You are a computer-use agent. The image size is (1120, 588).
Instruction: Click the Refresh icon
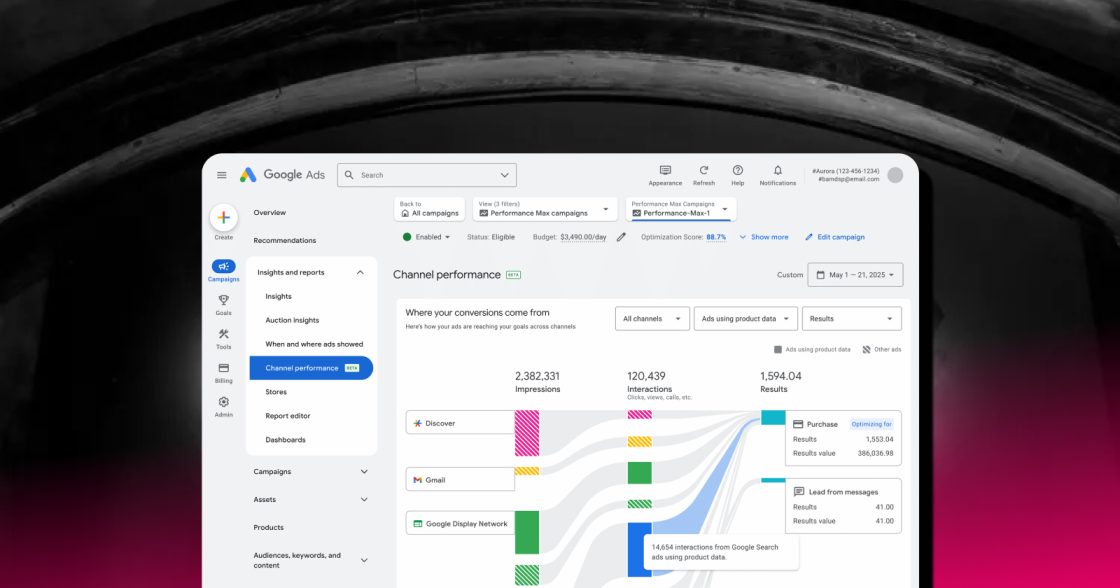pos(704,170)
